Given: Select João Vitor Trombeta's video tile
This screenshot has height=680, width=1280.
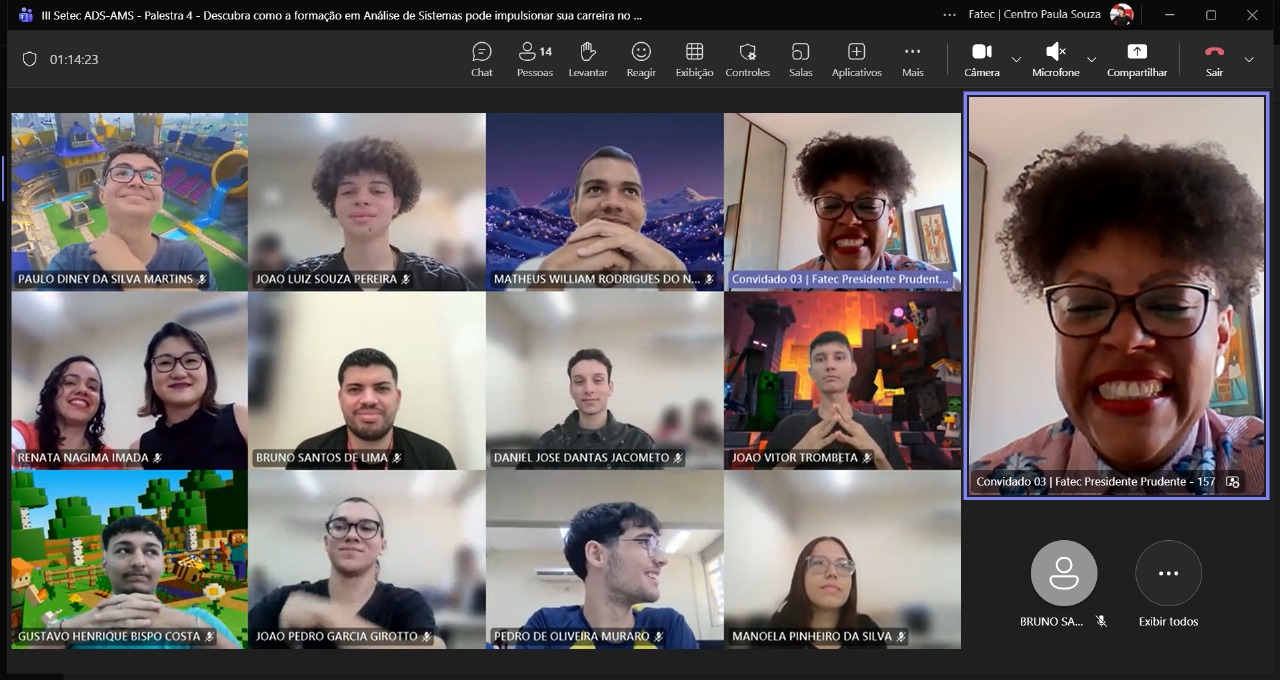Looking at the screenshot, I should pos(842,380).
